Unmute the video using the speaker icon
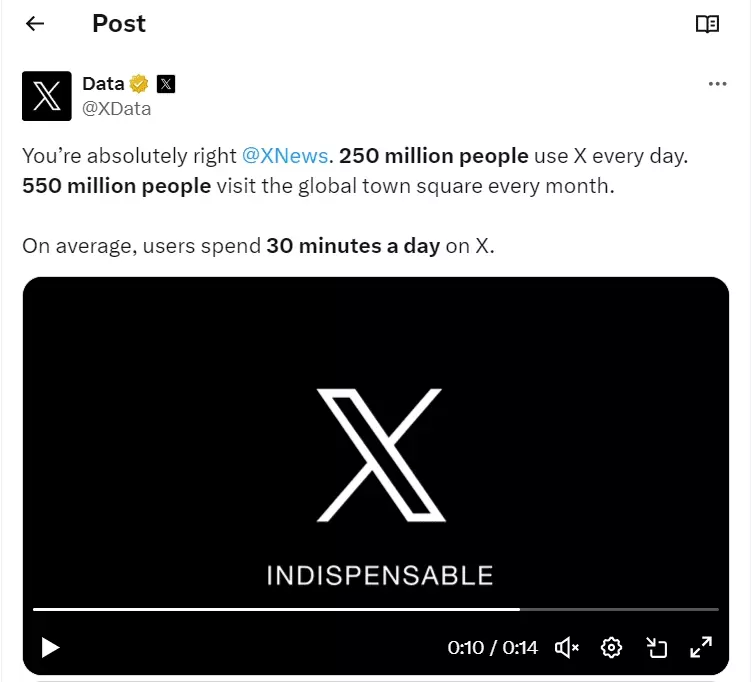The image size is (755, 682). (566, 647)
